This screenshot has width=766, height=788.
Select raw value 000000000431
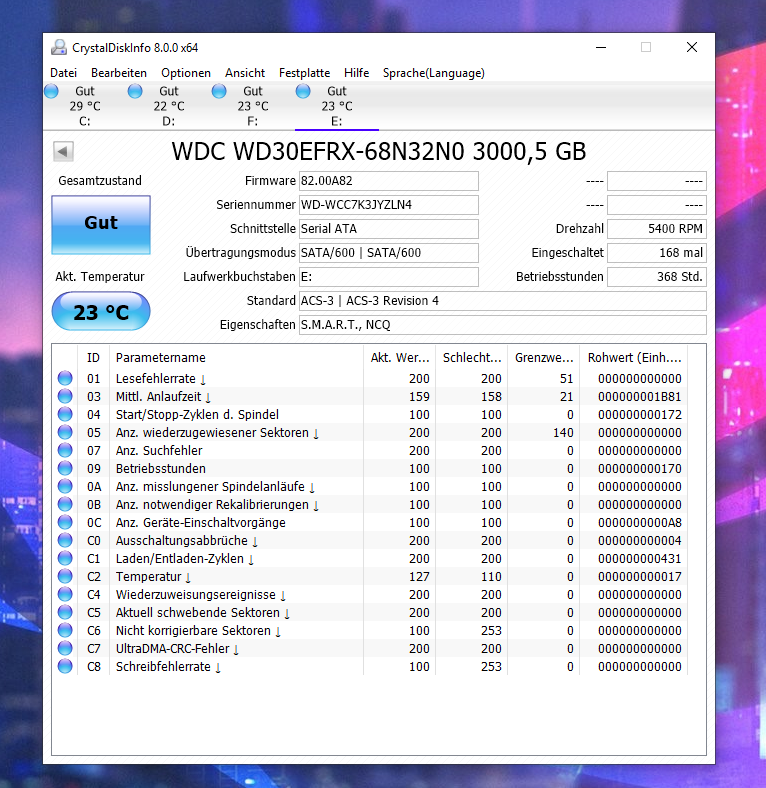click(x=640, y=558)
